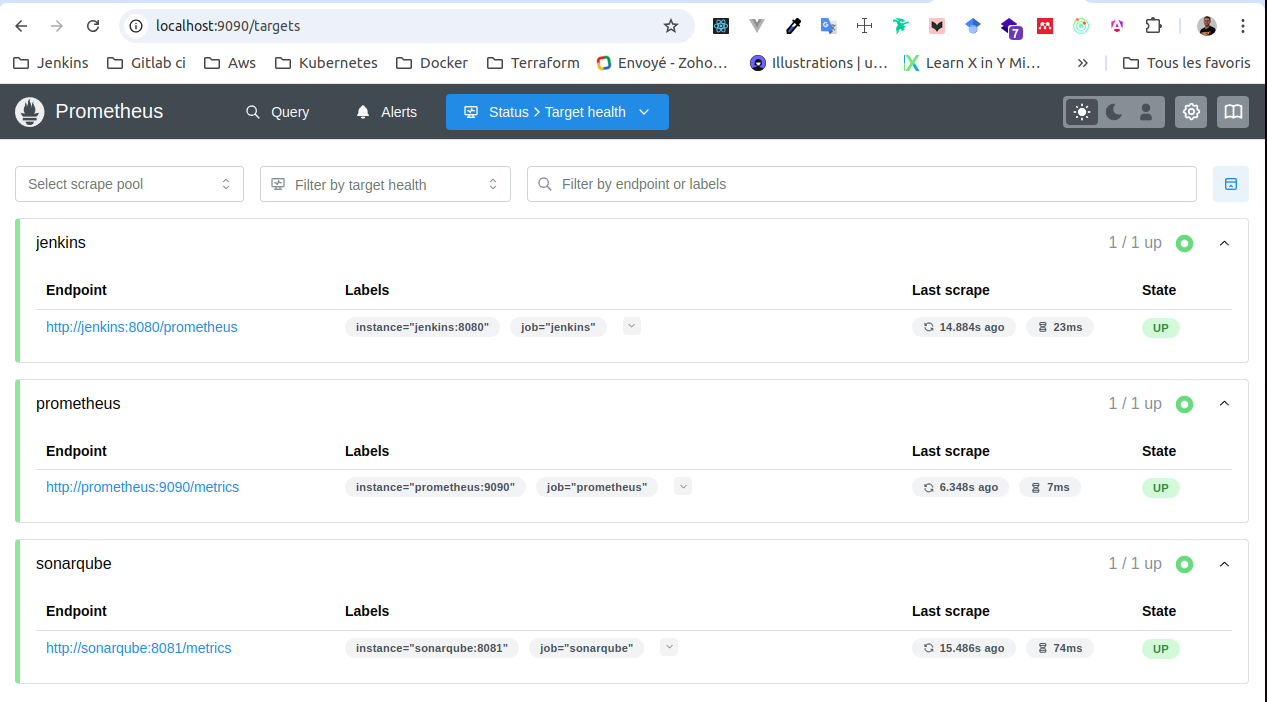Open the jenkins:8080/prometheus endpoint link
This screenshot has height=702, width=1267.
point(142,327)
